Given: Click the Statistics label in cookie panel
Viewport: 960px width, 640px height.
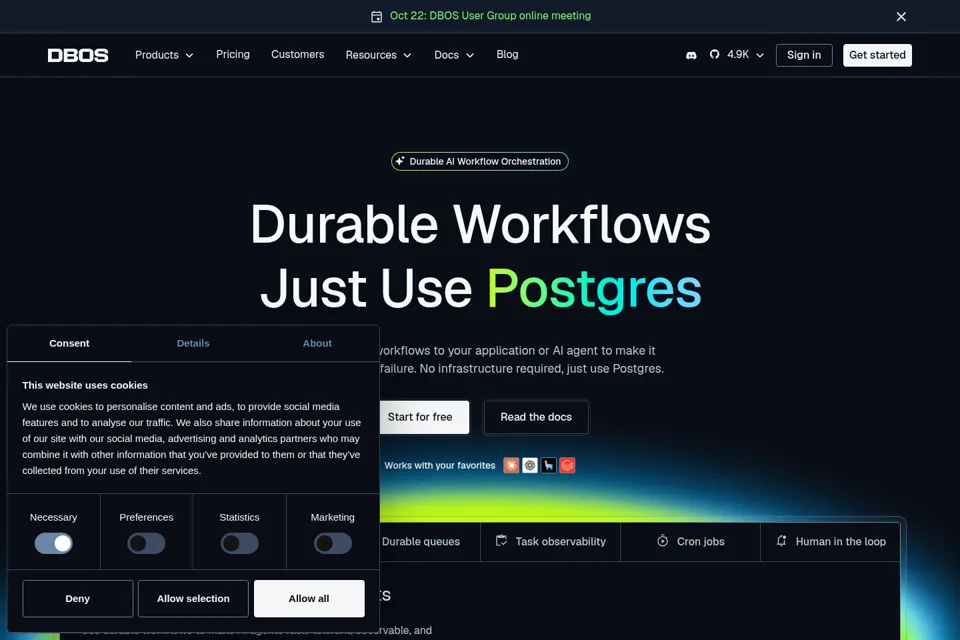Looking at the screenshot, I should point(239,518).
